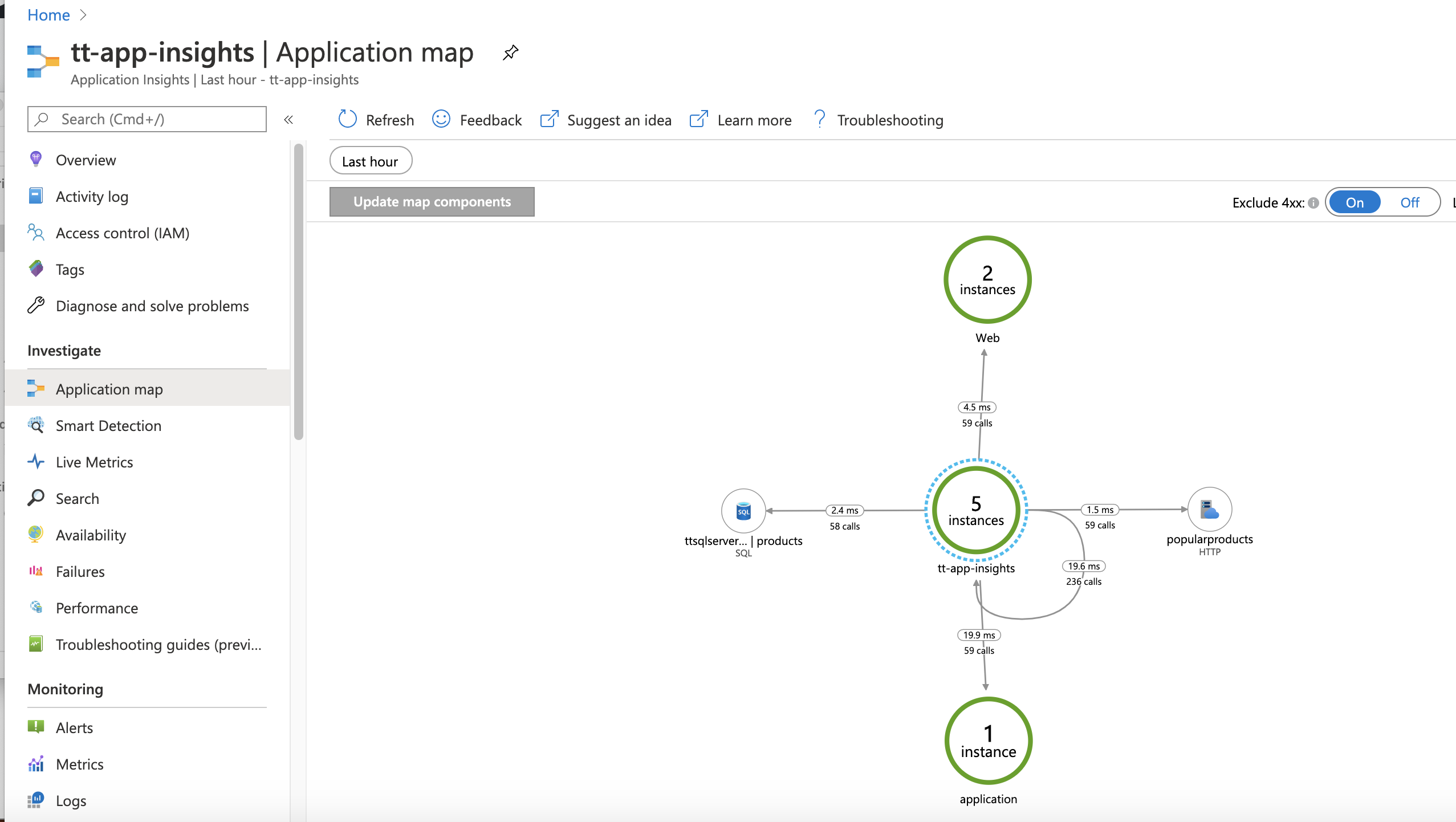This screenshot has width=1456, height=822.
Task: Click the Availability monitoring icon
Action: click(x=35, y=534)
